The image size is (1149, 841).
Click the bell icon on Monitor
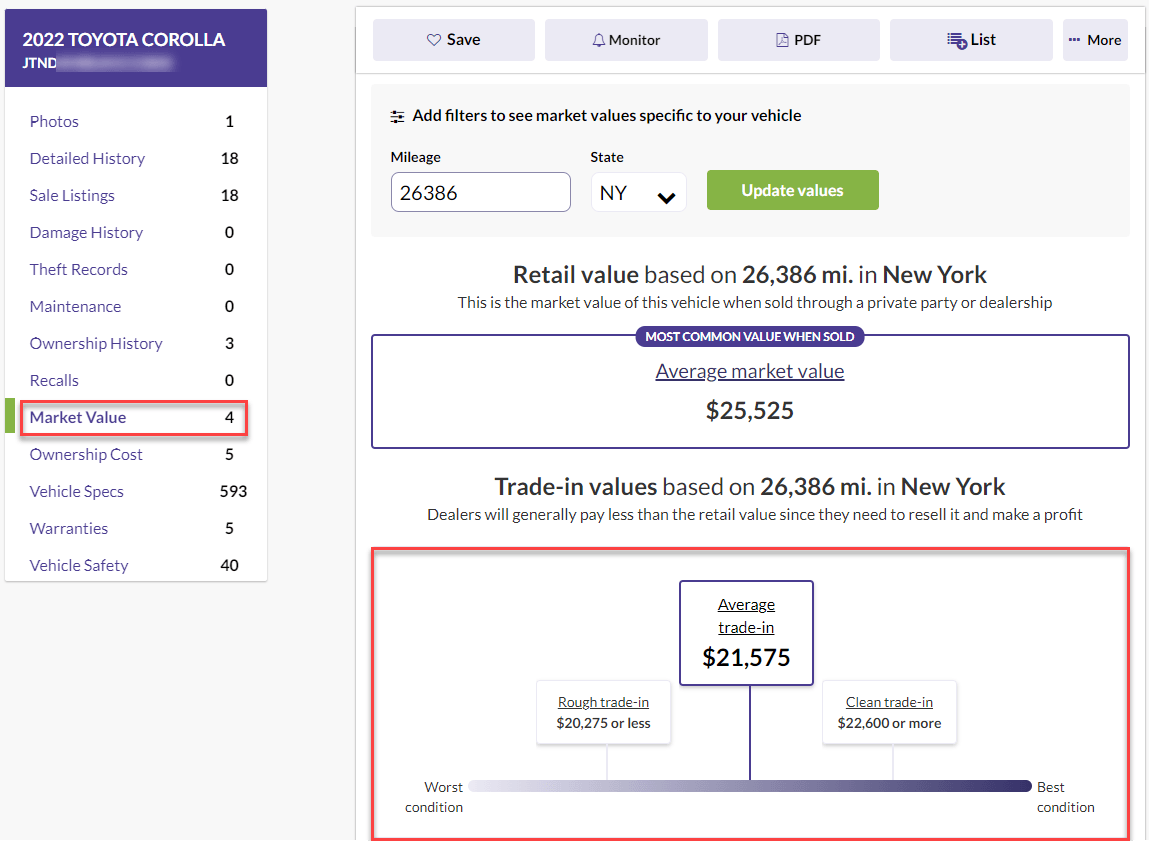point(599,40)
